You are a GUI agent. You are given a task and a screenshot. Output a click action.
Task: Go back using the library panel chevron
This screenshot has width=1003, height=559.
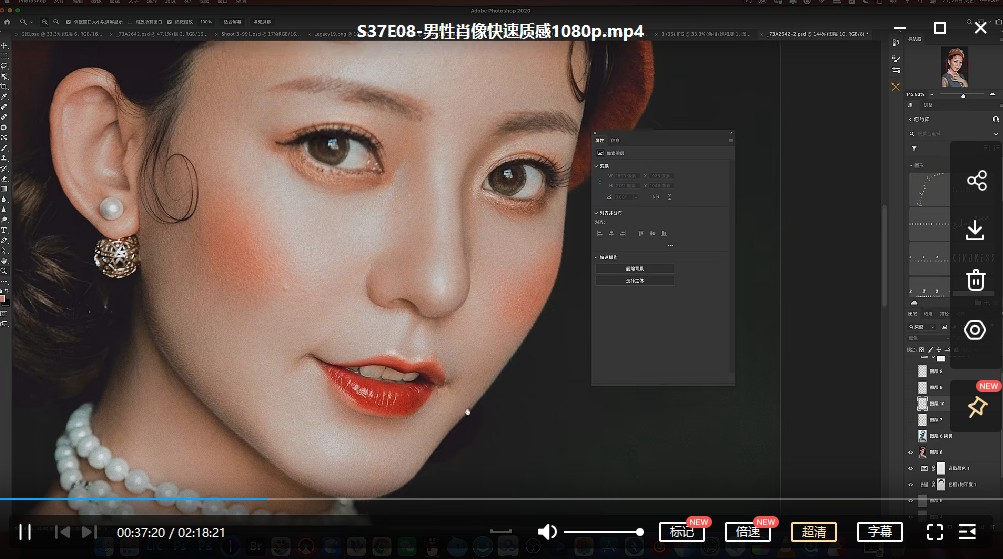pyautogui.click(x=910, y=119)
